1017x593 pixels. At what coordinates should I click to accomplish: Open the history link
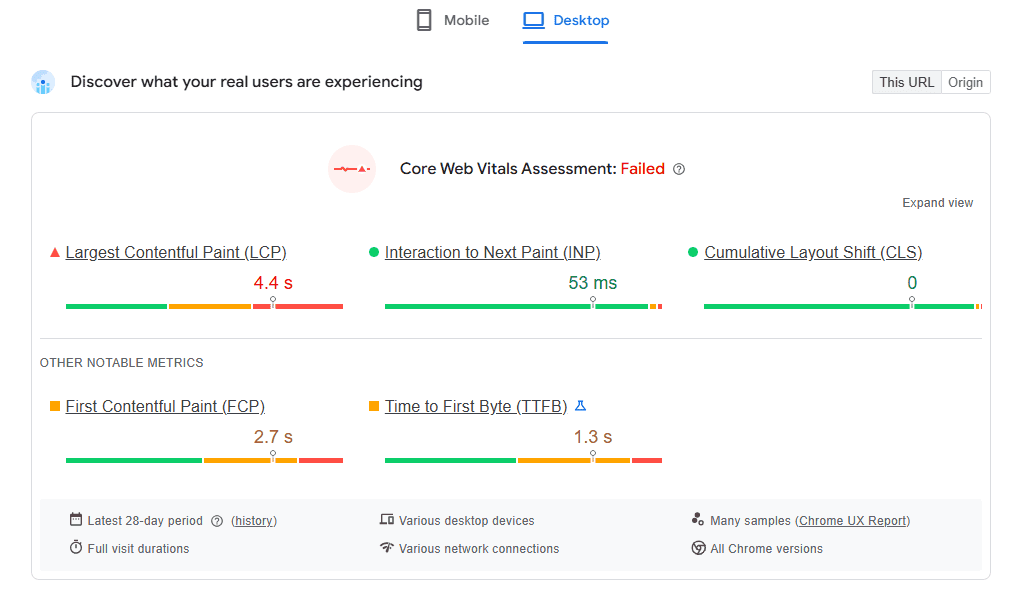click(x=254, y=521)
